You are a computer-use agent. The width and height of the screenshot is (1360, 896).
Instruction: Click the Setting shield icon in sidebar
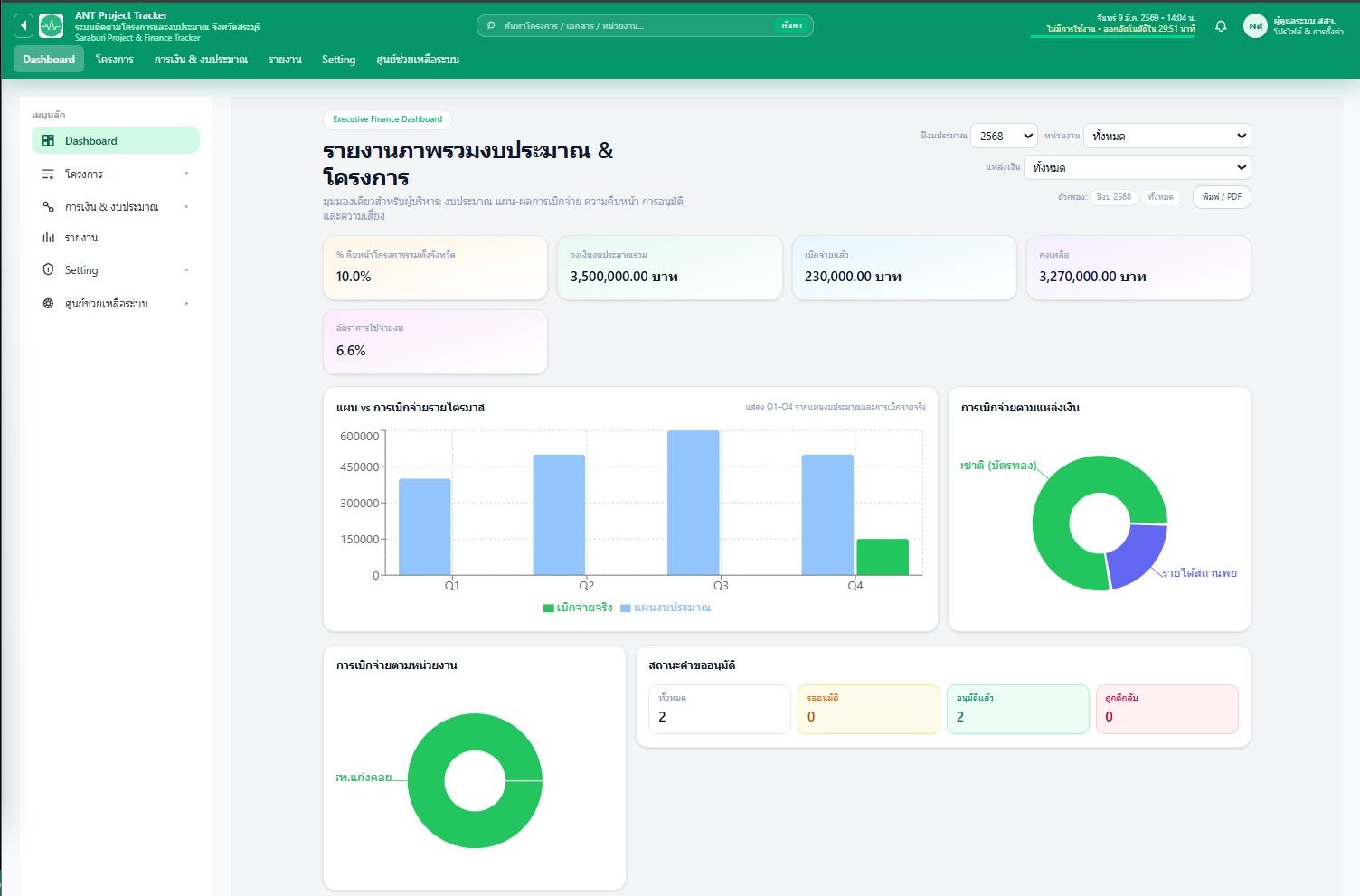coord(49,269)
